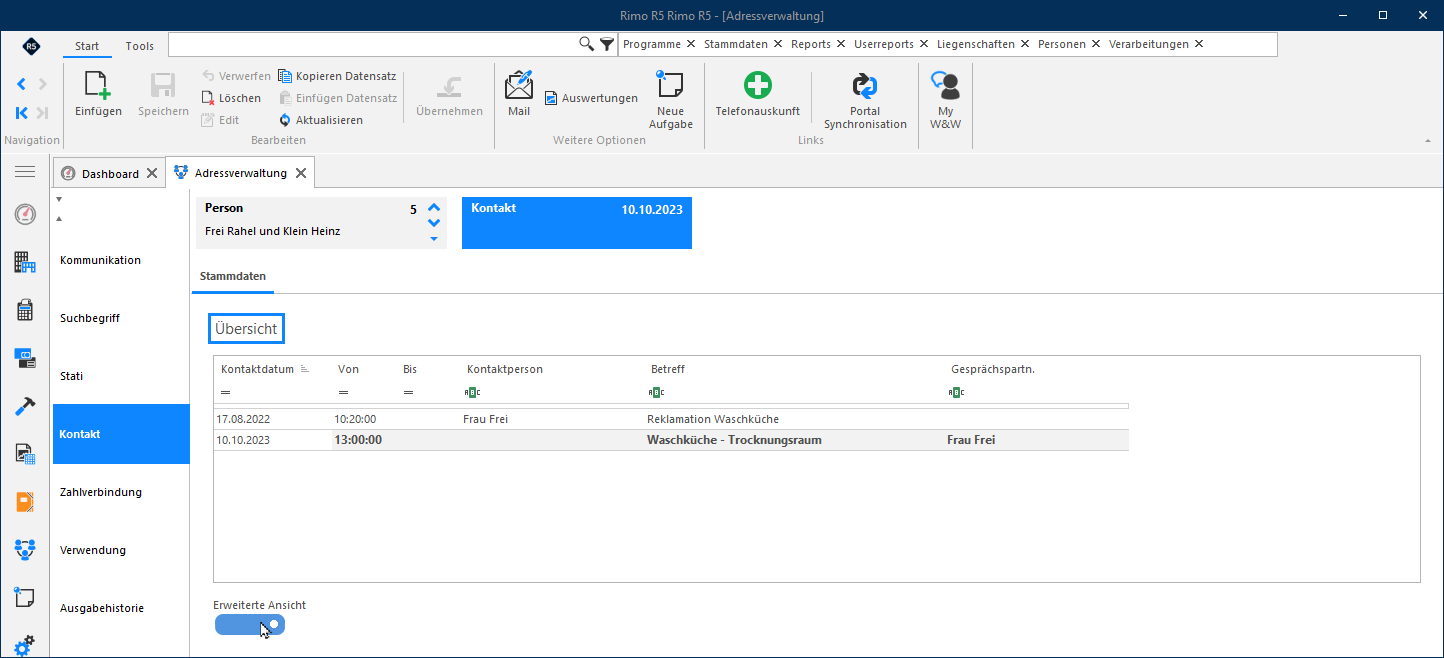Click Kopieren Datensatz in the ribbon
1444x658 pixels.
click(337, 76)
